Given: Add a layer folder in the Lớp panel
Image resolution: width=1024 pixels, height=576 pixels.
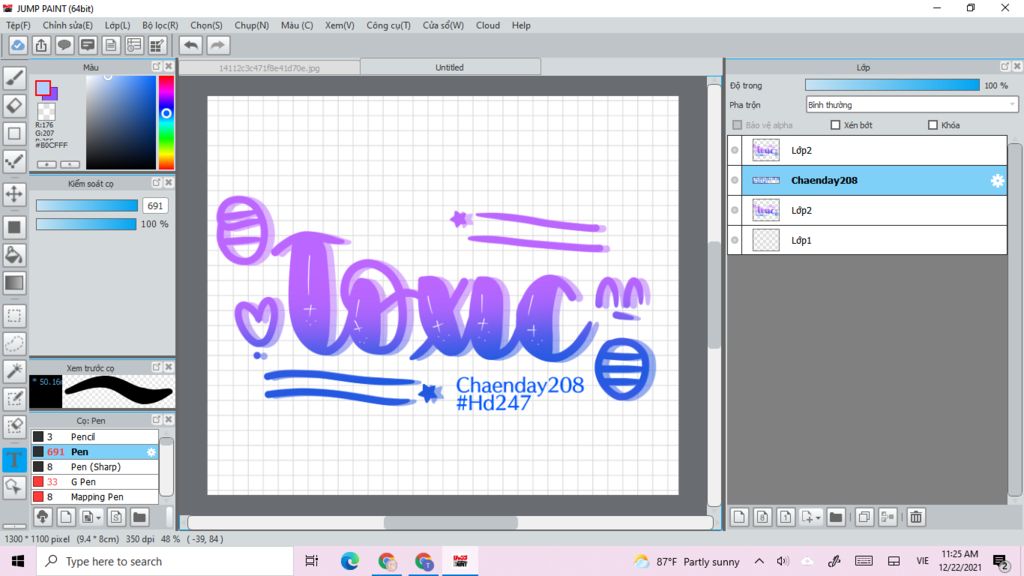Looking at the screenshot, I should pyautogui.click(x=836, y=517).
